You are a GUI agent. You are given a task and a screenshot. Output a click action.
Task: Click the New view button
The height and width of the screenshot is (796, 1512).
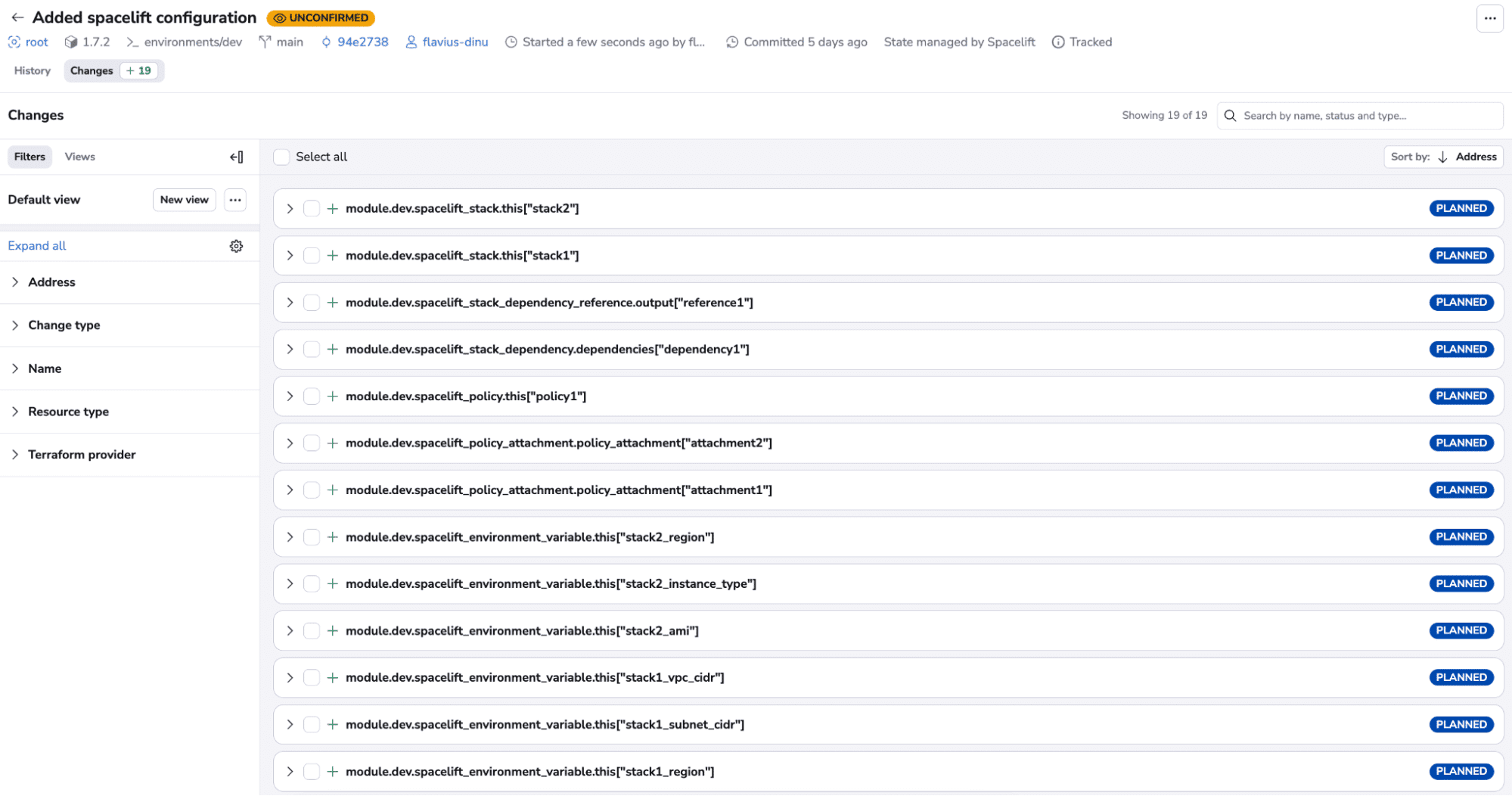(x=185, y=200)
